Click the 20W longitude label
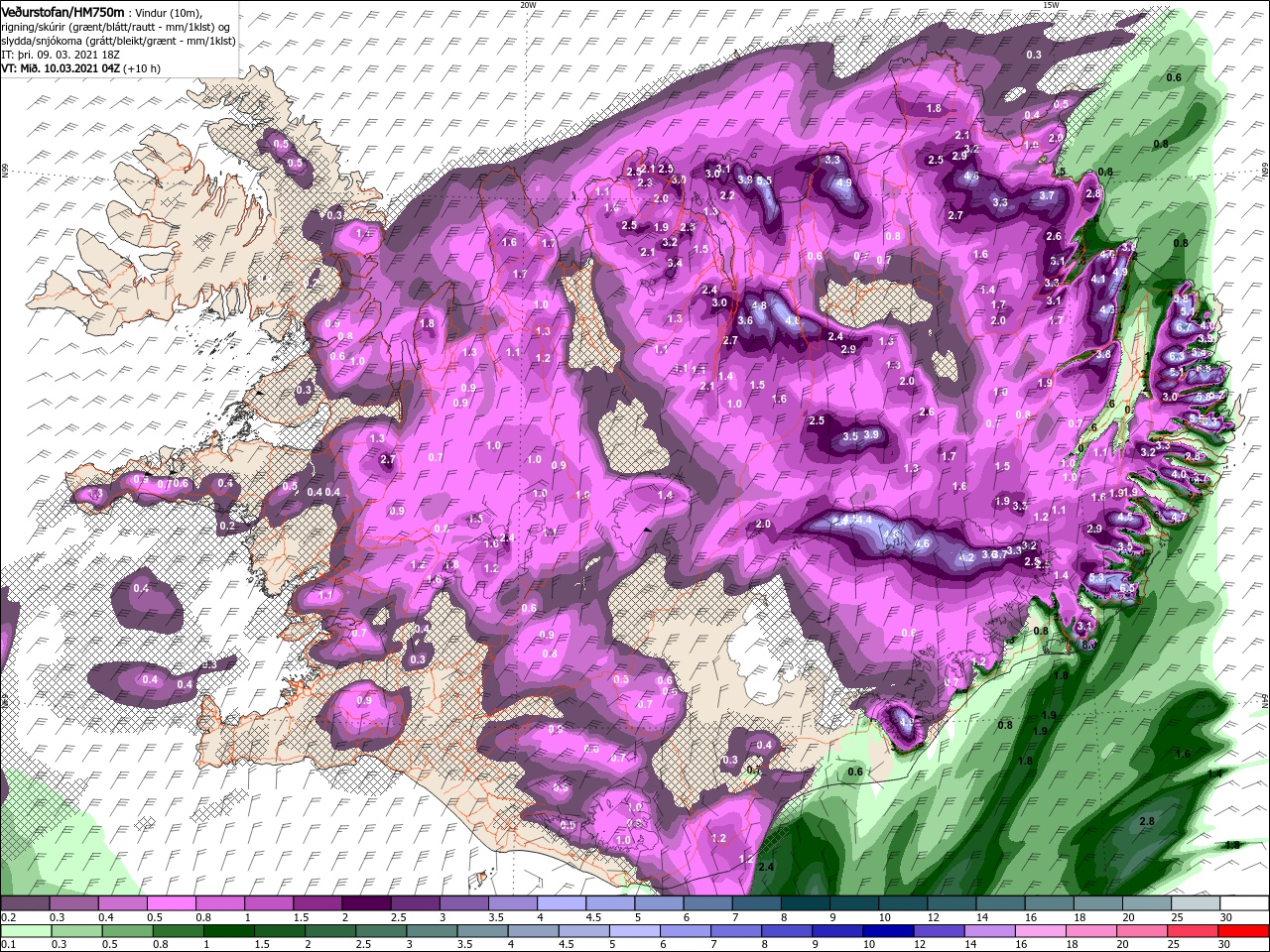The width and height of the screenshot is (1270, 952). coord(528,5)
